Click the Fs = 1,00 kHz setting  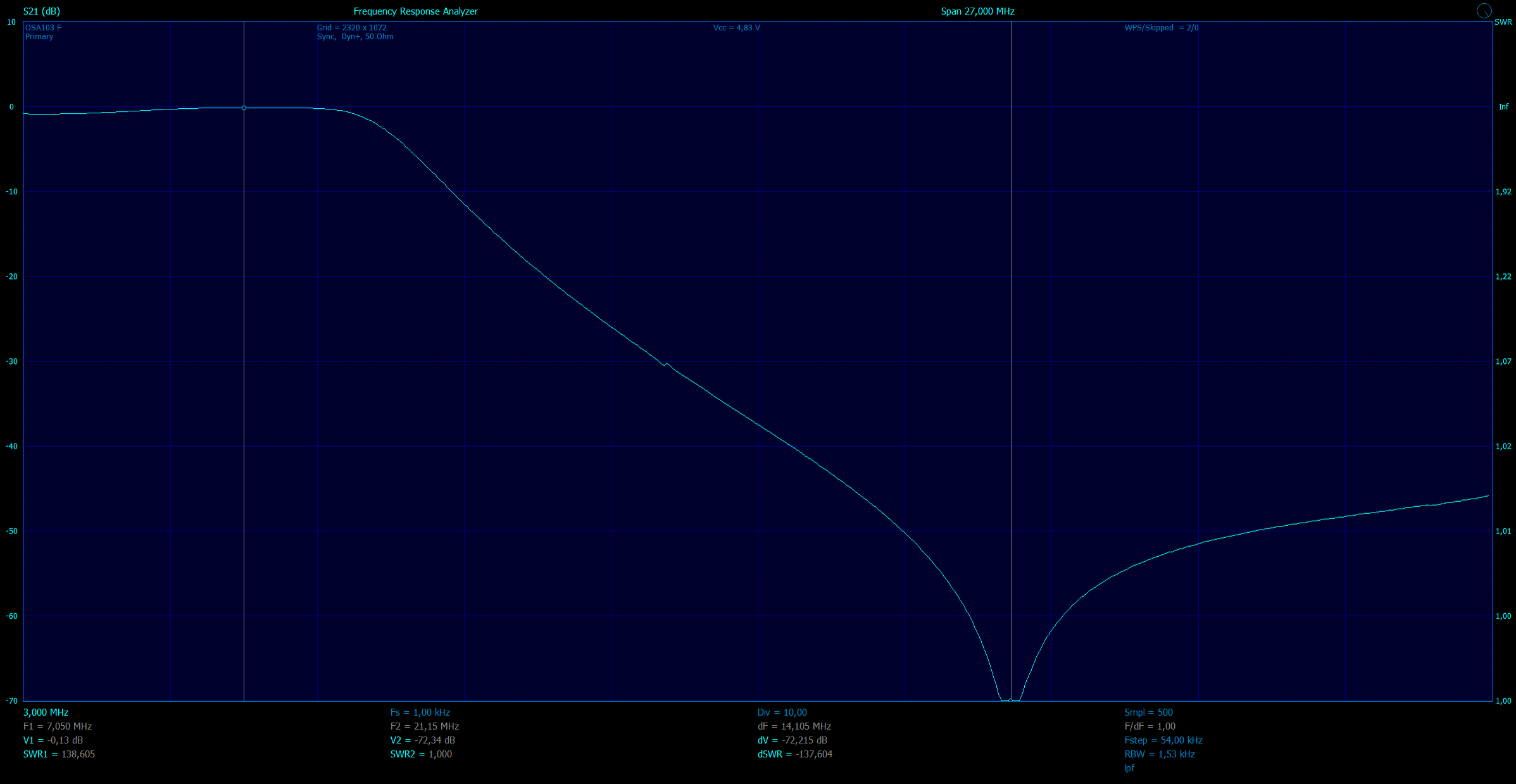[x=420, y=712]
